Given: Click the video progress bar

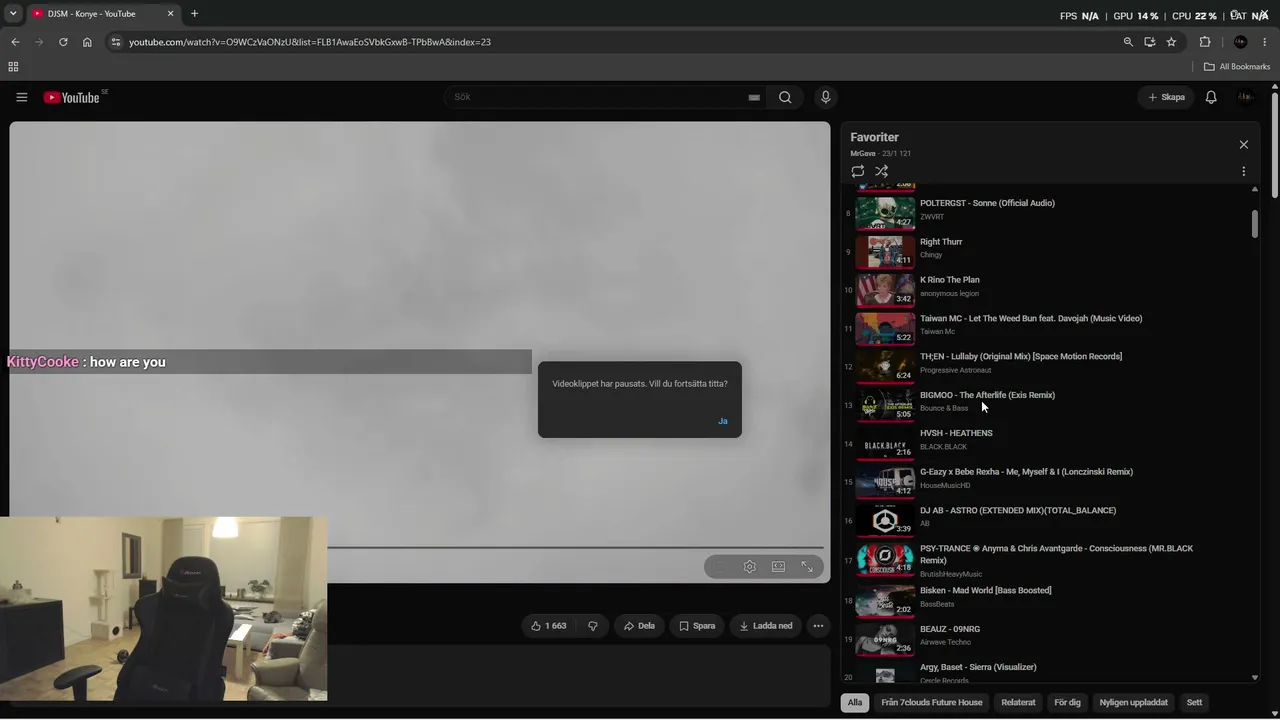Looking at the screenshot, I should [x=575, y=548].
